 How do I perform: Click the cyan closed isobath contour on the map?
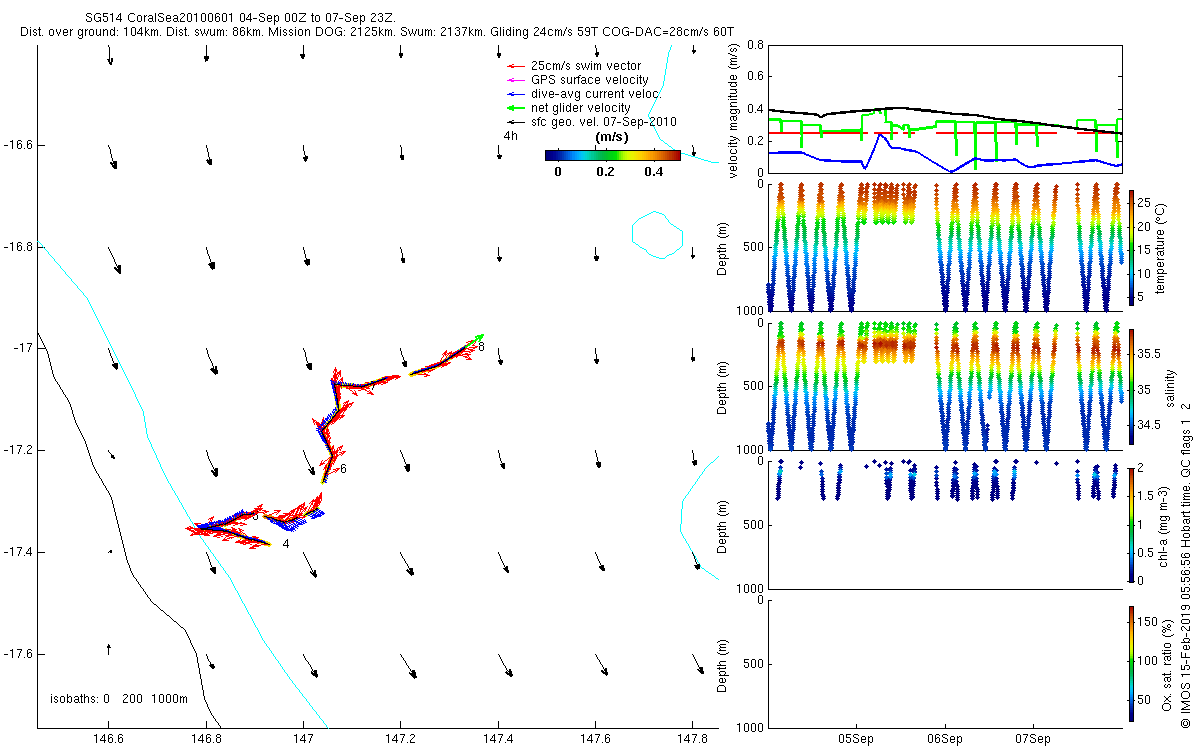click(657, 234)
